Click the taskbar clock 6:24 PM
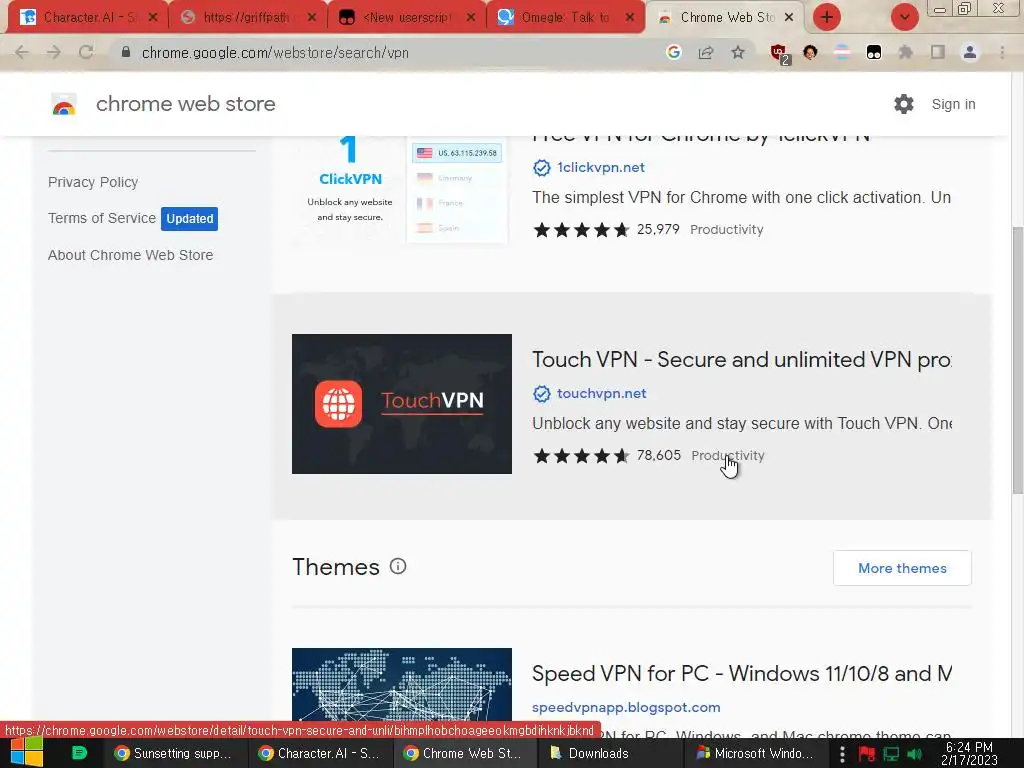 (x=969, y=754)
